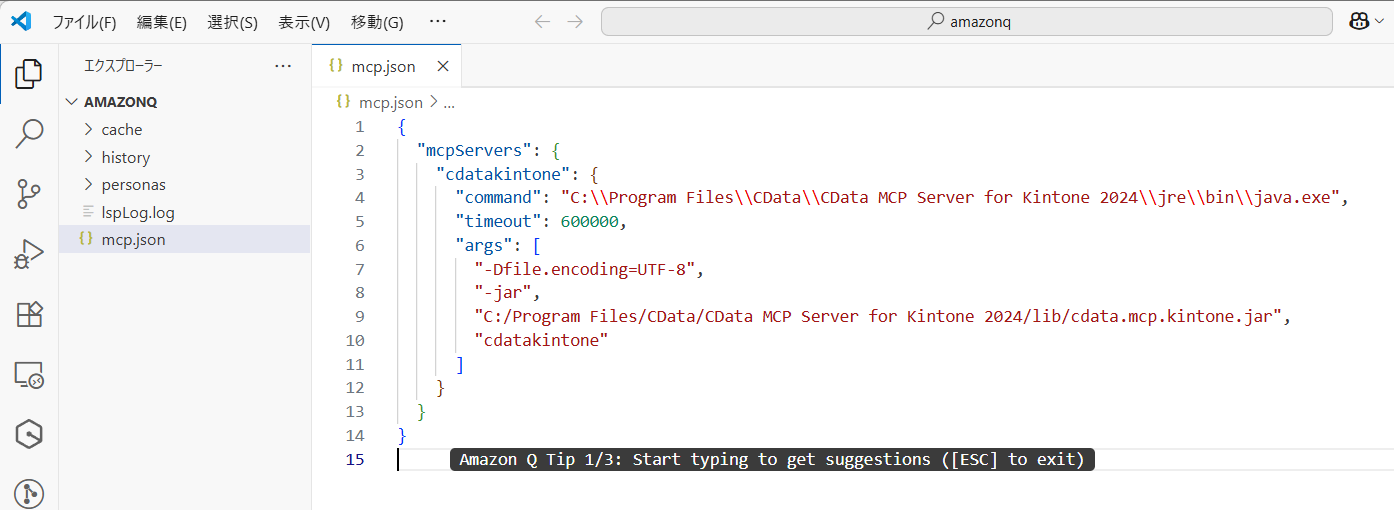The image size is (1394, 510).
Task: Open the Explorer view in activity bar
Action: (29, 73)
